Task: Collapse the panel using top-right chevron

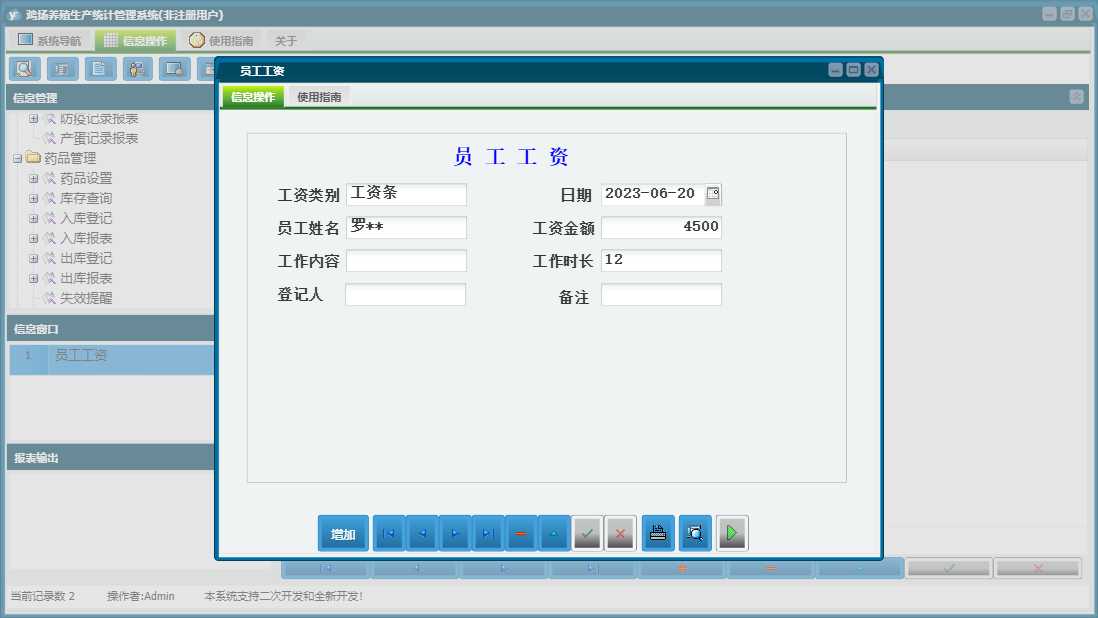Action: 1077,97
